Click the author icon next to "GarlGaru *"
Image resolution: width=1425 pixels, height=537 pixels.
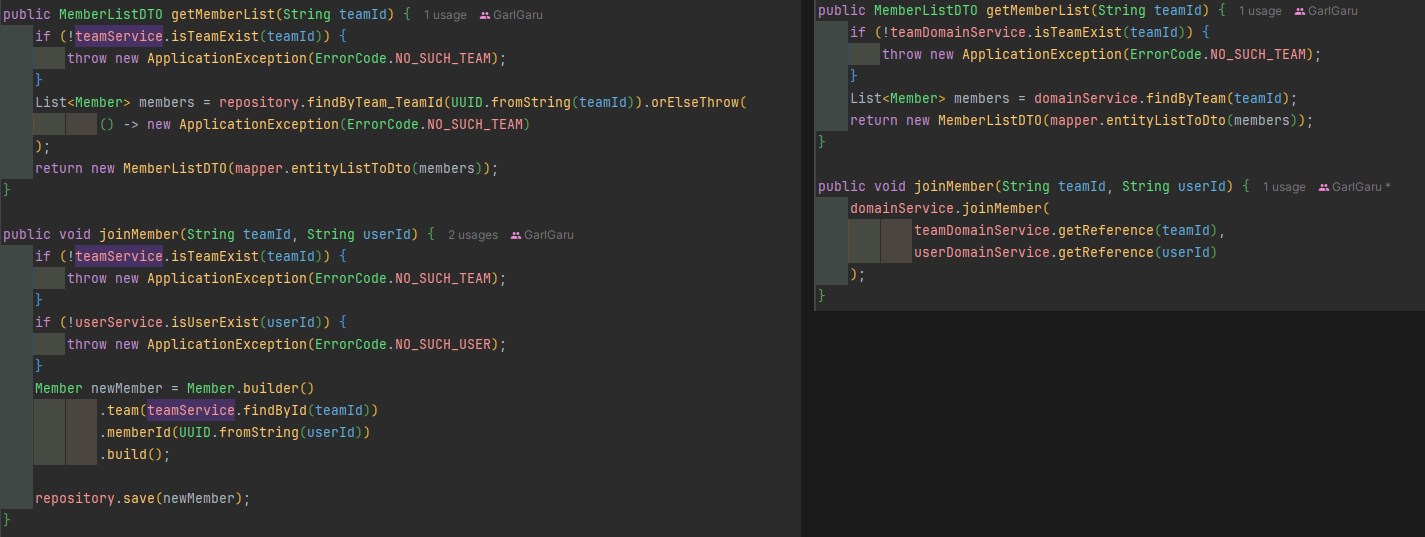click(x=1324, y=187)
